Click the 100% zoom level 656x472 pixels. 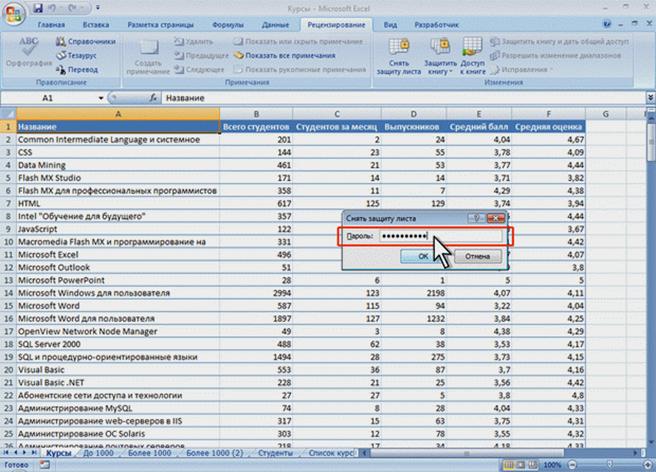pyautogui.click(x=552, y=465)
